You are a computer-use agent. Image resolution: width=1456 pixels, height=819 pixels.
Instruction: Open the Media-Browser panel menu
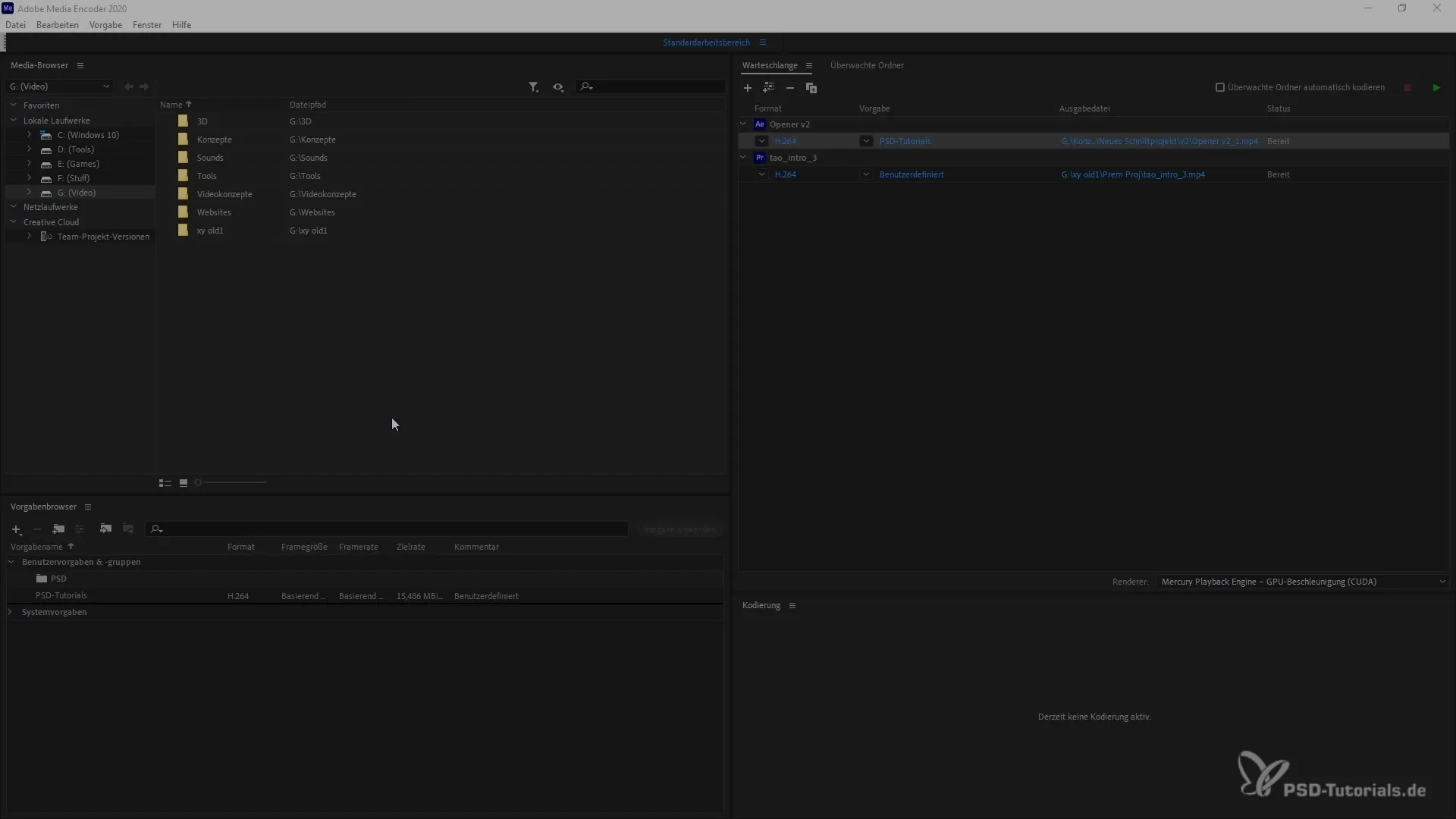[x=80, y=66]
